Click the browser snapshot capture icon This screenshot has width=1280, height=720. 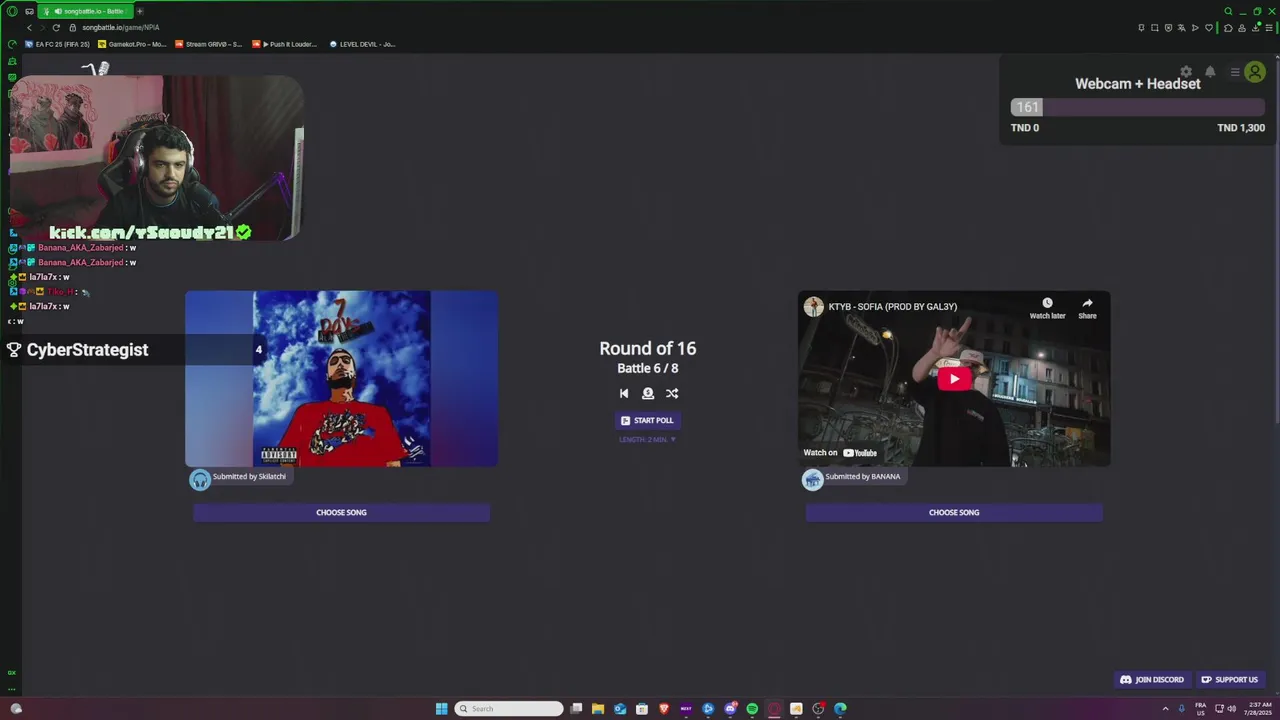[x=1155, y=28]
